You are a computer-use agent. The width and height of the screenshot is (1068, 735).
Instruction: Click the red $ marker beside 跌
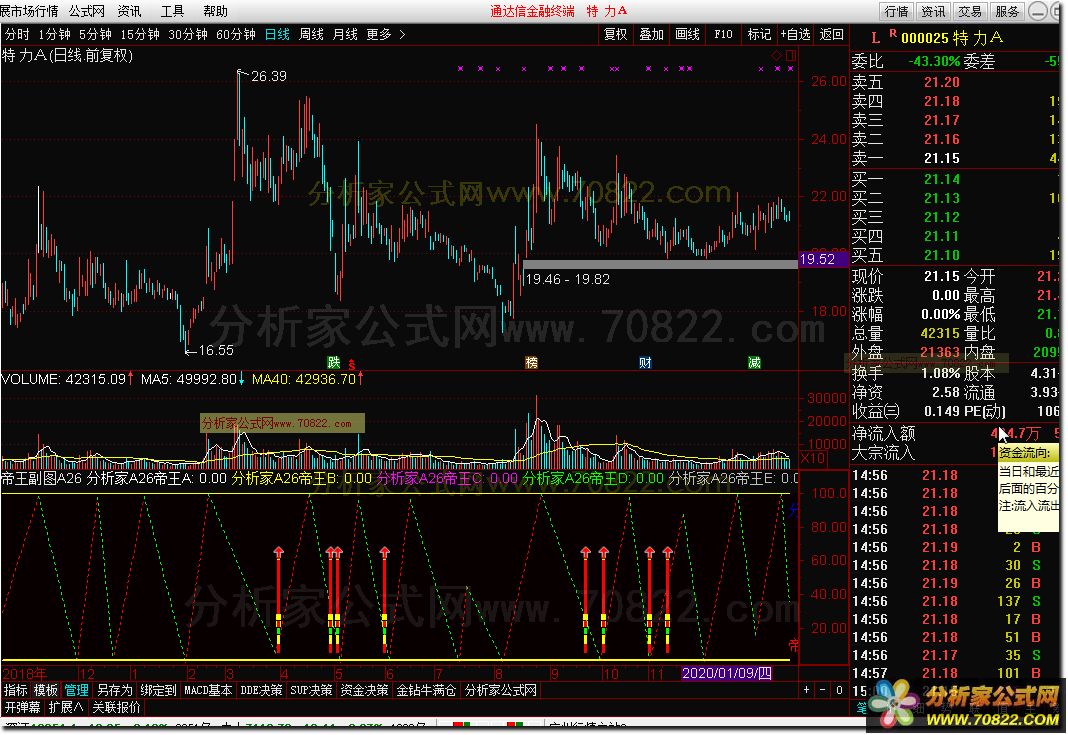(351, 364)
